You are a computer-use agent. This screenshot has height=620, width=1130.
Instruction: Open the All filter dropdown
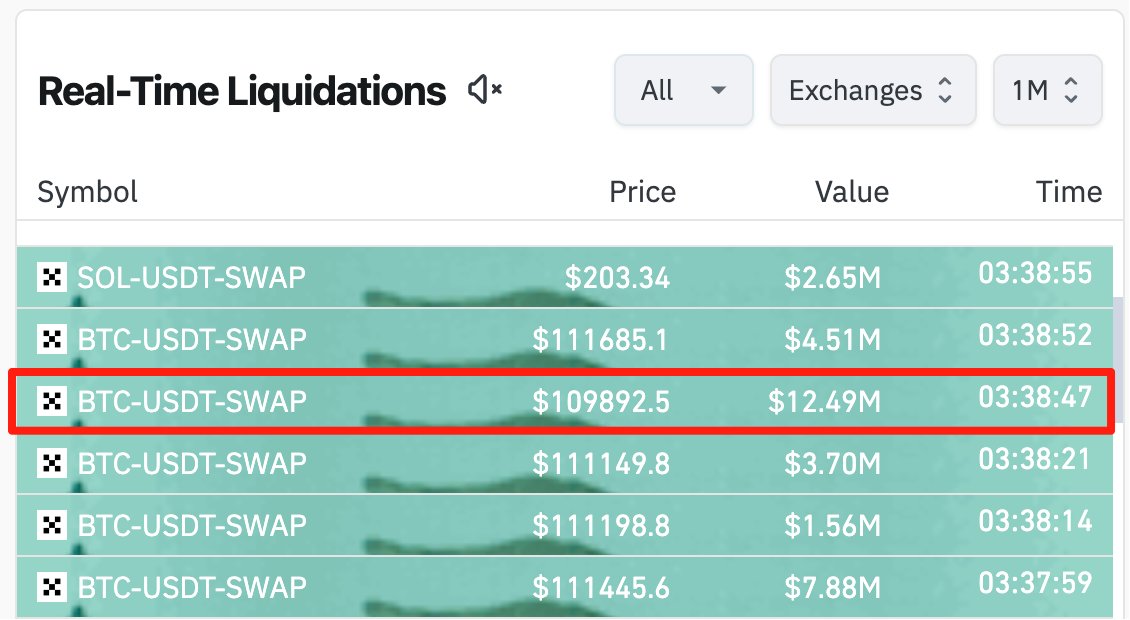tap(684, 90)
